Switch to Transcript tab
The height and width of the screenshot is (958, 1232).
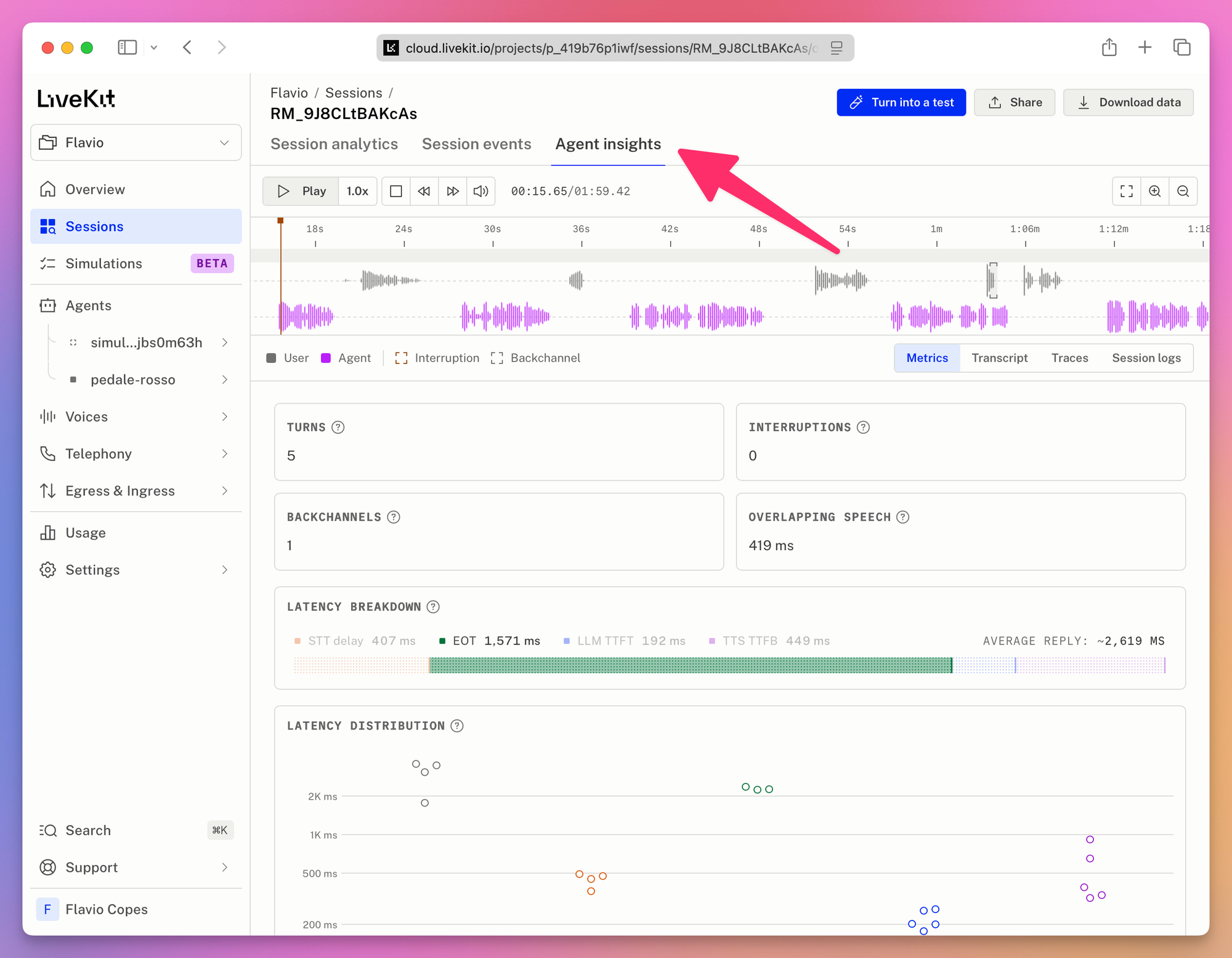[999, 358]
